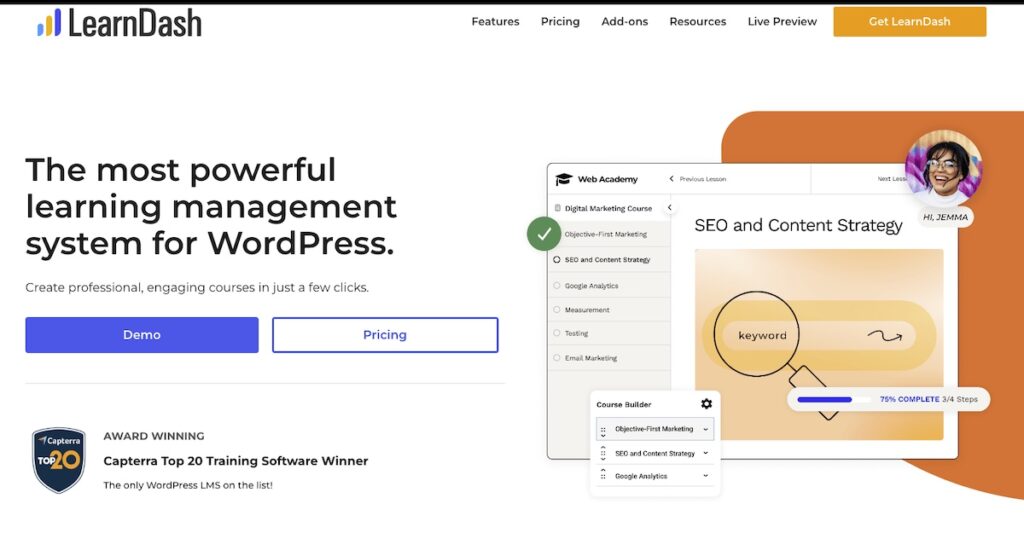Image resolution: width=1024 pixels, height=556 pixels.
Task: Select the Google Analytics sidebar lesson
Action: pos(591,286)
